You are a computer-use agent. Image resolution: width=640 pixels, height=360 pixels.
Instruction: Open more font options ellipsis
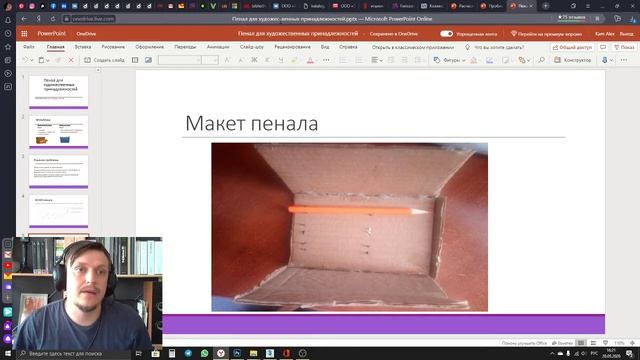326,60
